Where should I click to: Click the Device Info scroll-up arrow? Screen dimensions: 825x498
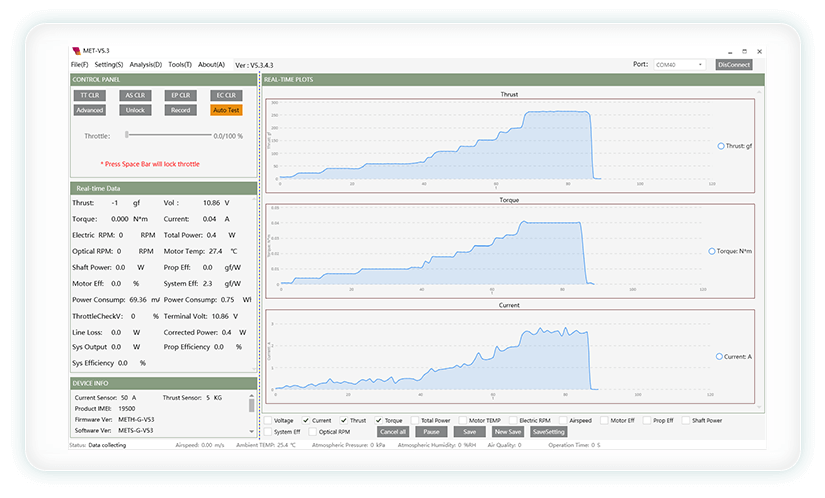[x=251, y=395]
